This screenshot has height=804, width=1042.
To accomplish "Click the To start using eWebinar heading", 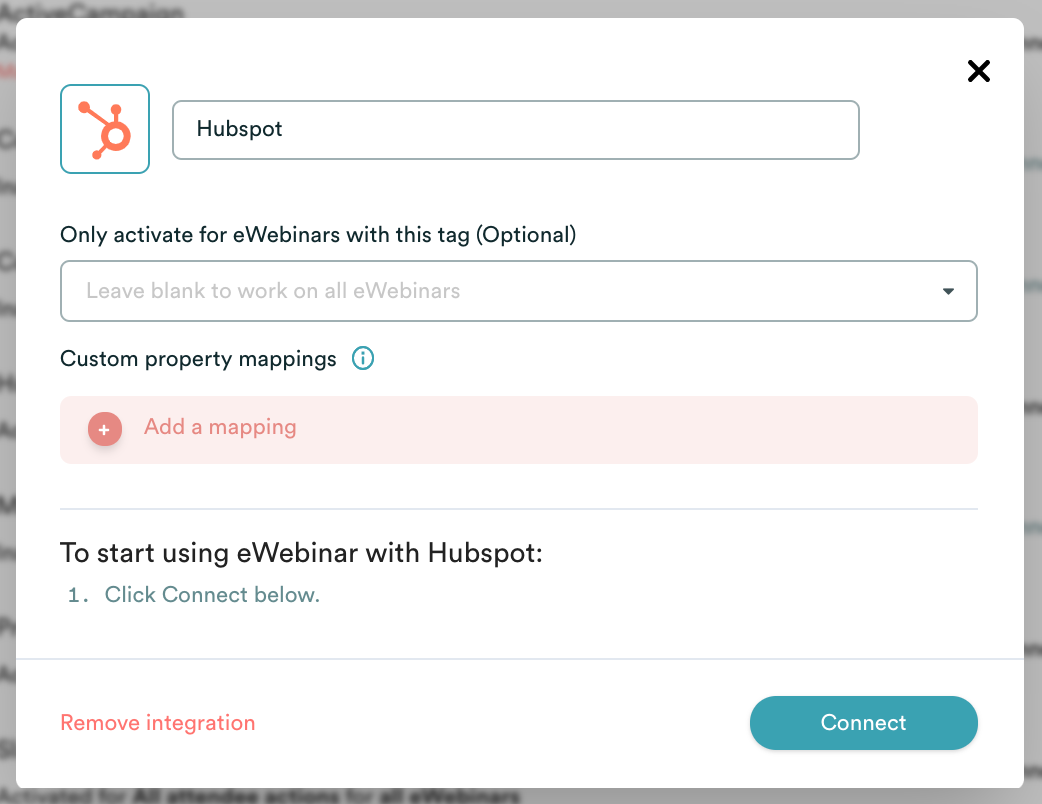I will (301, 552).
